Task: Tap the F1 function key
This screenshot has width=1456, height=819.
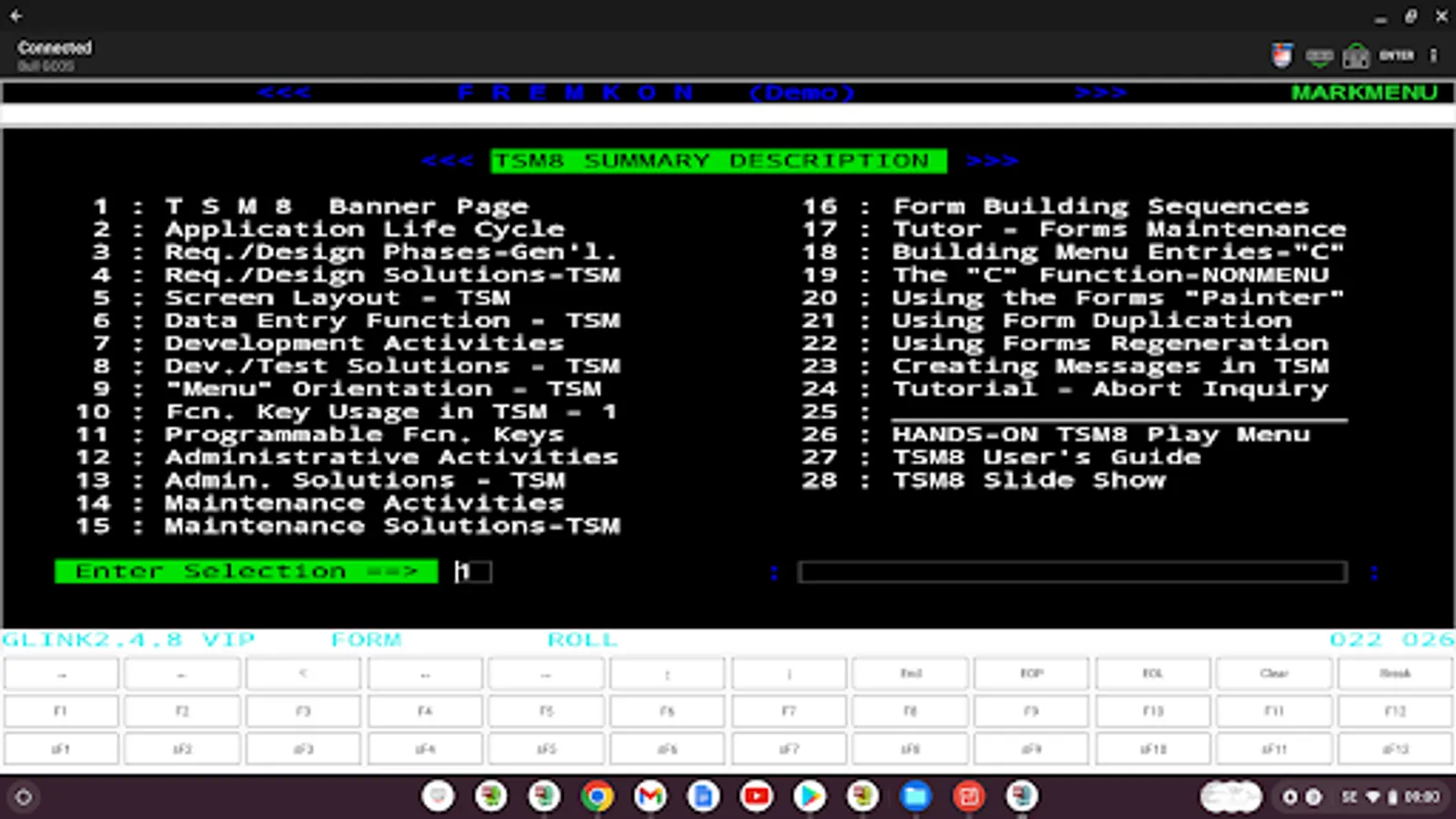Action: (61, 711)
